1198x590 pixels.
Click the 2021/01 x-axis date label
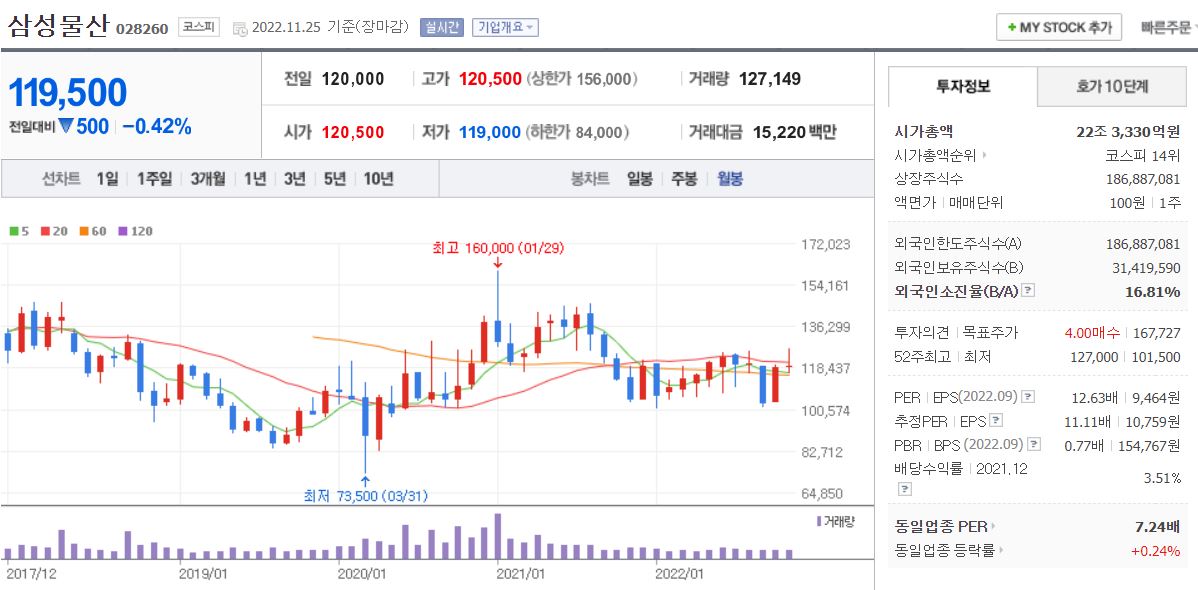(521, 573)
